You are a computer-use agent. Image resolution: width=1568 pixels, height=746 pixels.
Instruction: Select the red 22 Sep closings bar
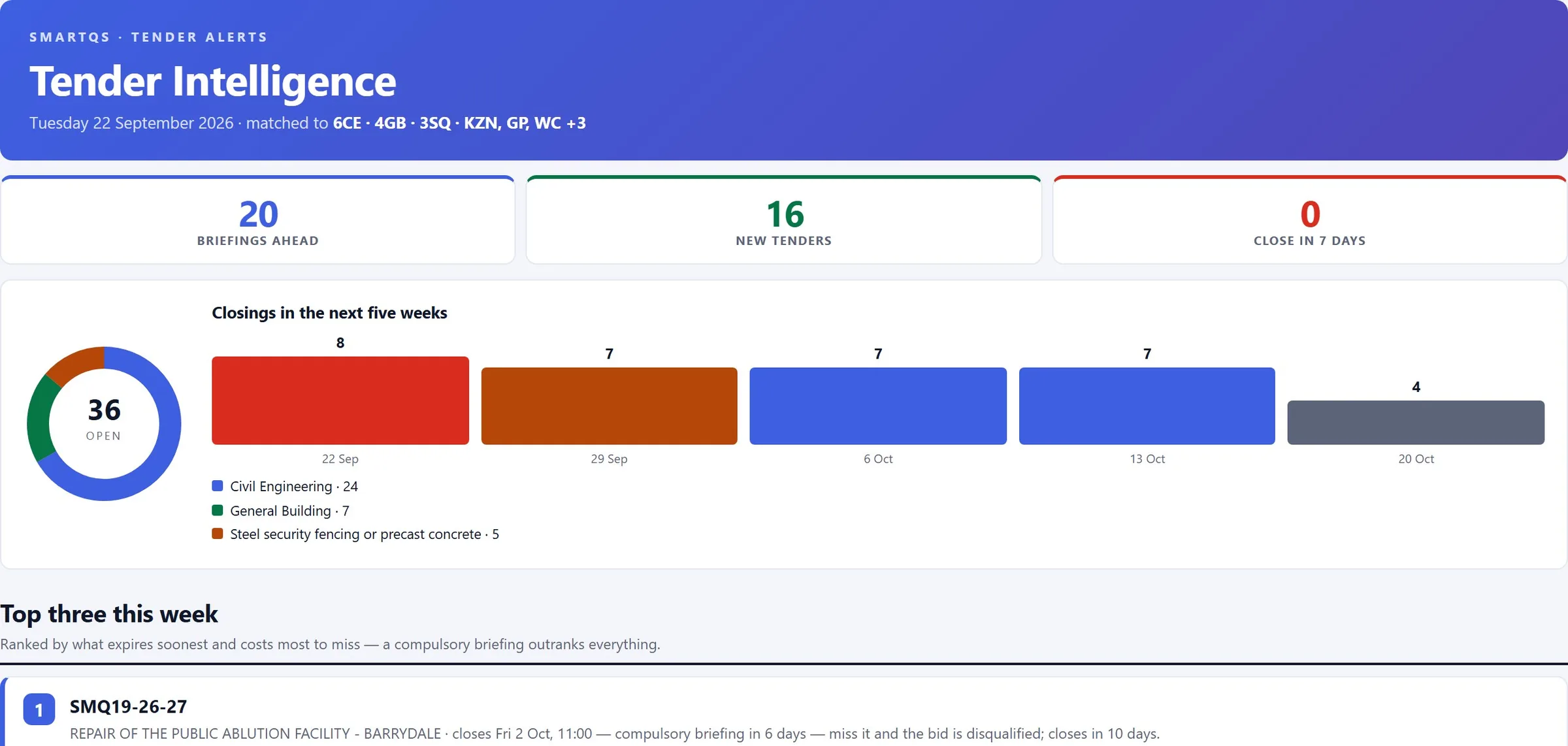tap(340, 400)
